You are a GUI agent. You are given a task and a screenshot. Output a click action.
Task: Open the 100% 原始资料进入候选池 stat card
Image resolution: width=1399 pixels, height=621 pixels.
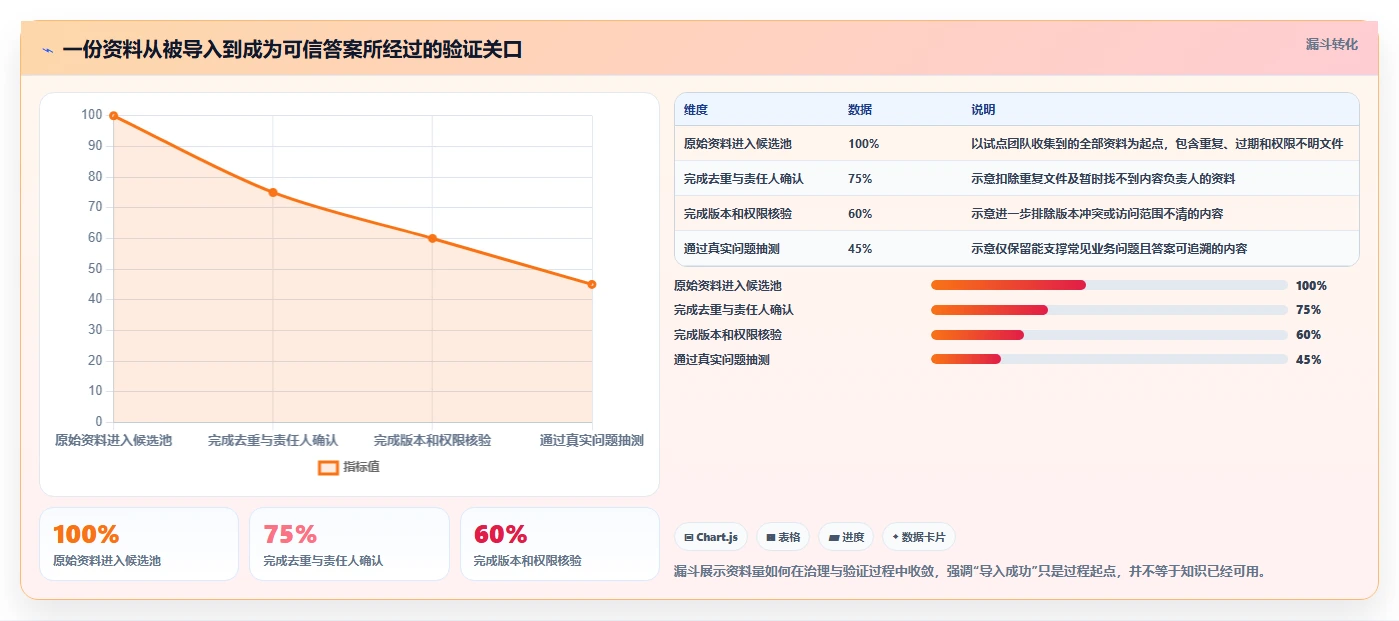(139, 544)
